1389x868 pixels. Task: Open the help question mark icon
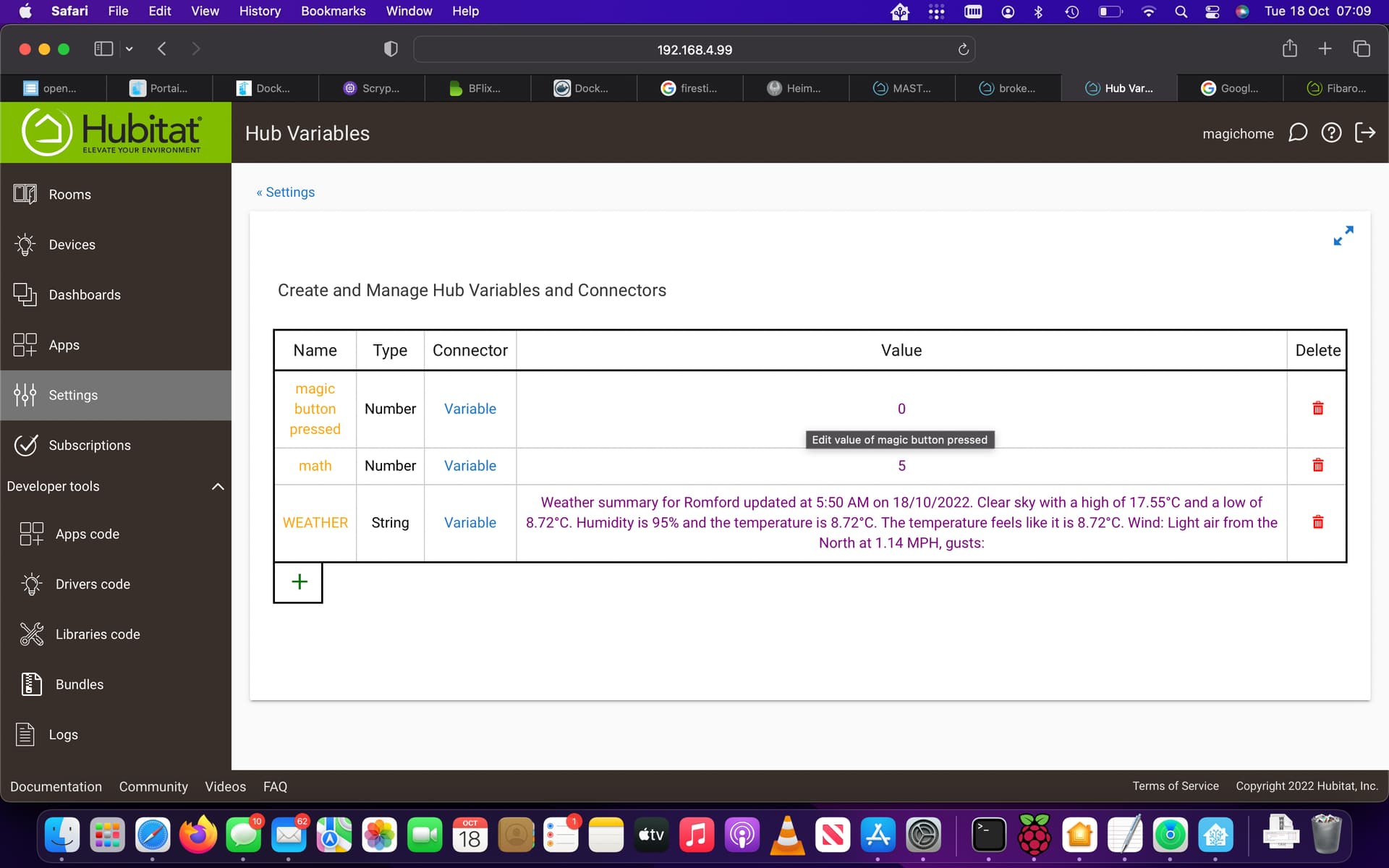[x=1331, y=133]
